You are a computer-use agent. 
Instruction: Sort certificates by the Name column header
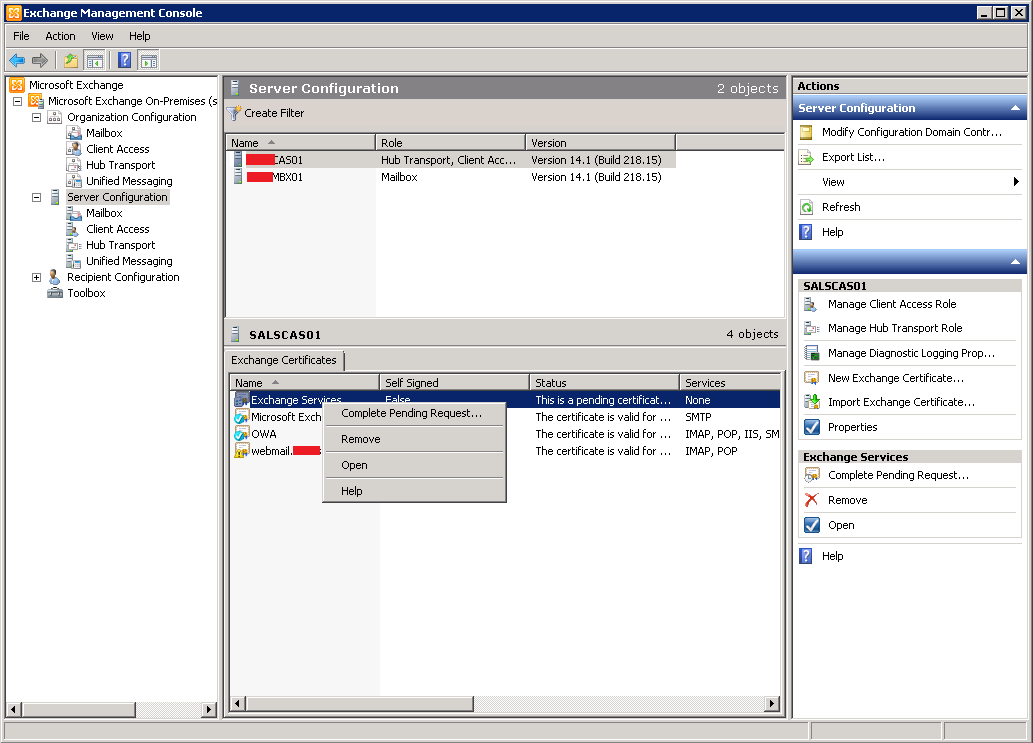[x=304, y=383]
